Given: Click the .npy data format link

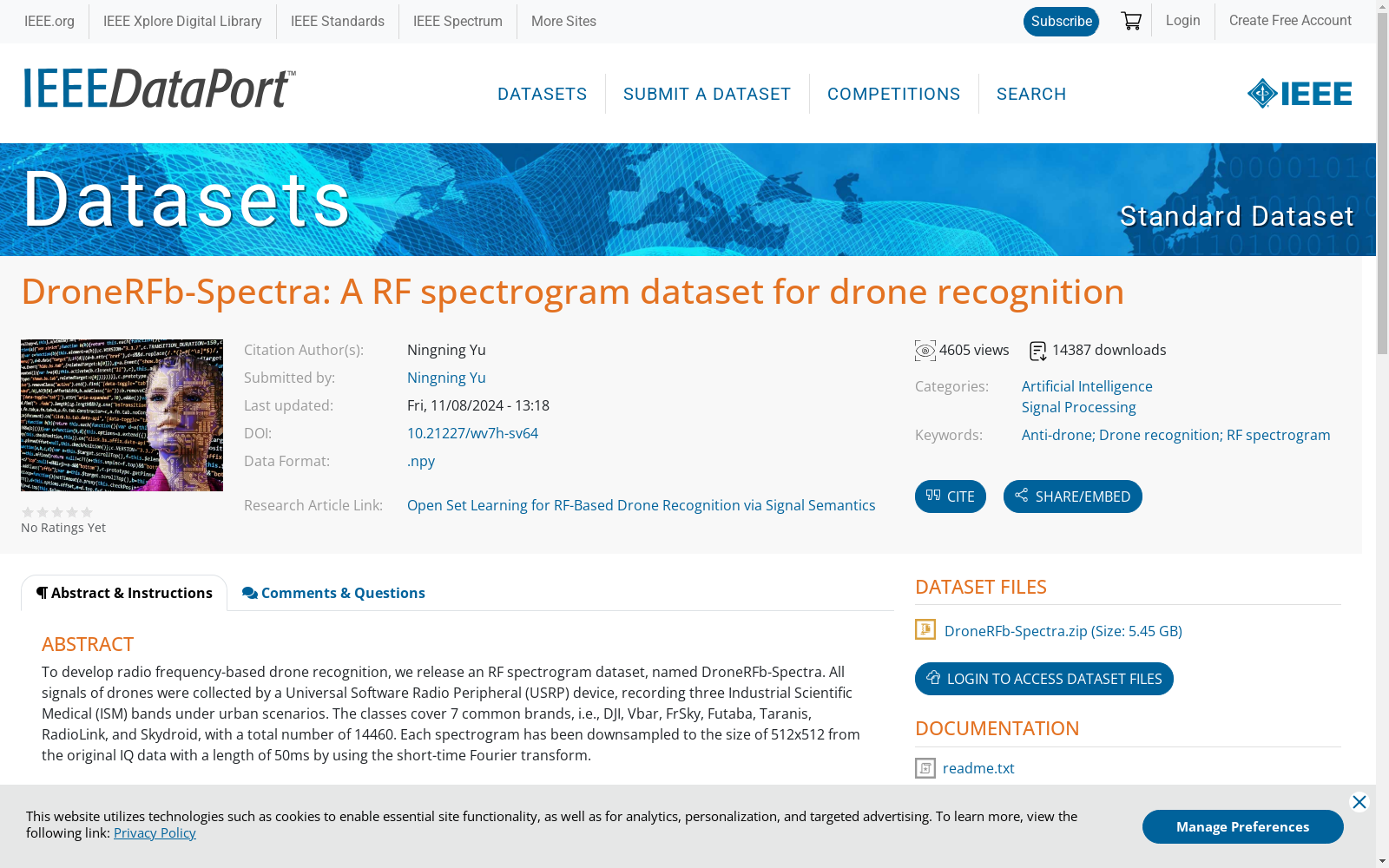Looking at the screenshot, I should (x=421, y=461).
